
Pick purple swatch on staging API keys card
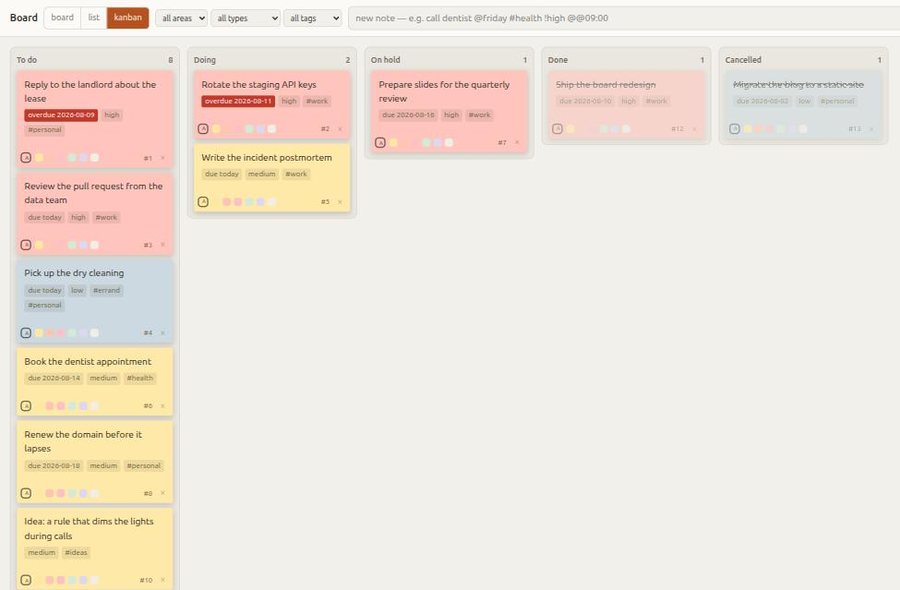click(x=261, y=129)
